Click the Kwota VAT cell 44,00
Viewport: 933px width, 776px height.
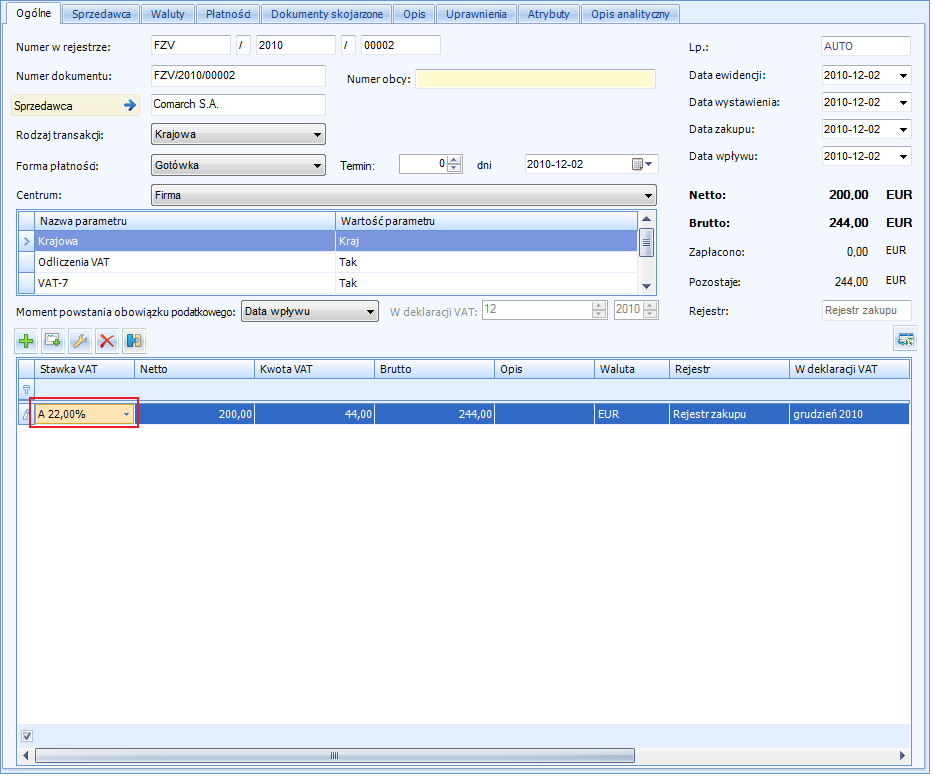tap(315, 414)
